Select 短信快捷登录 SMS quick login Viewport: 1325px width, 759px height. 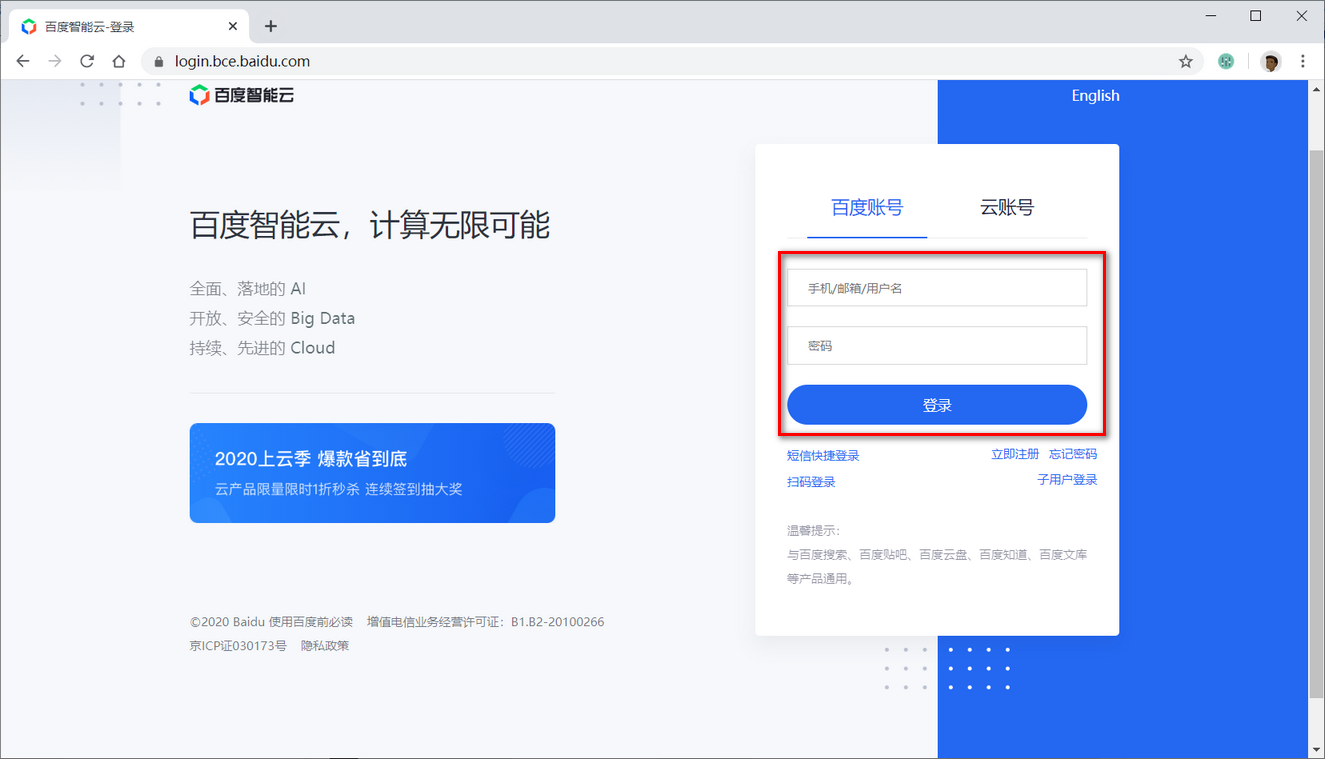pyautogui.click(x=823, y=453)
